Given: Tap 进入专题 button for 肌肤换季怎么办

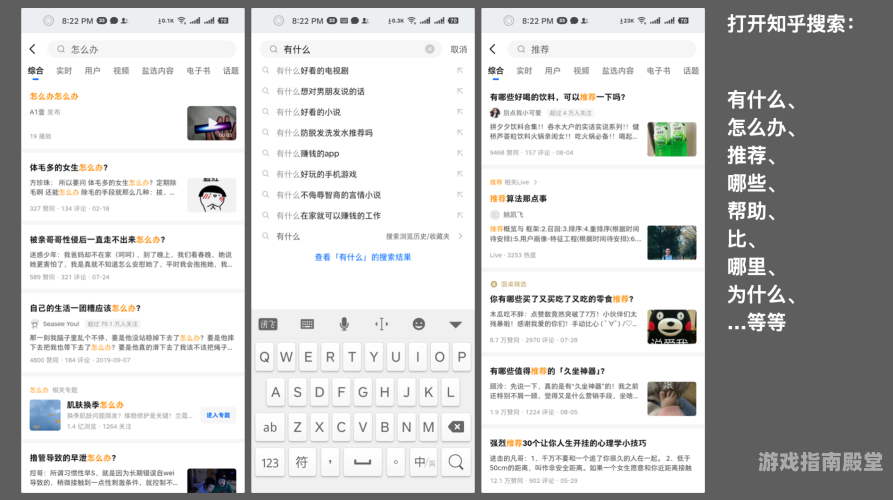Looking at the screenshot, I should (x=218, y=415).
